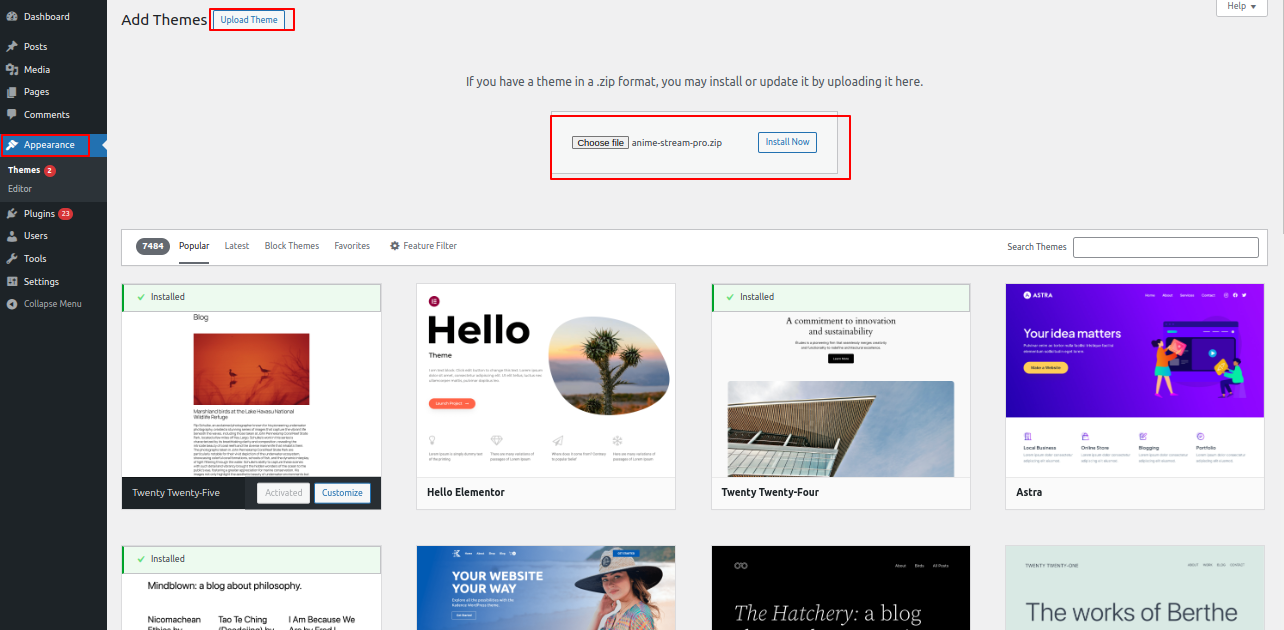This screenshot has width=1284, height=630.
Task: Expand the Help dropdown tab
Action: coord(1241,7)
